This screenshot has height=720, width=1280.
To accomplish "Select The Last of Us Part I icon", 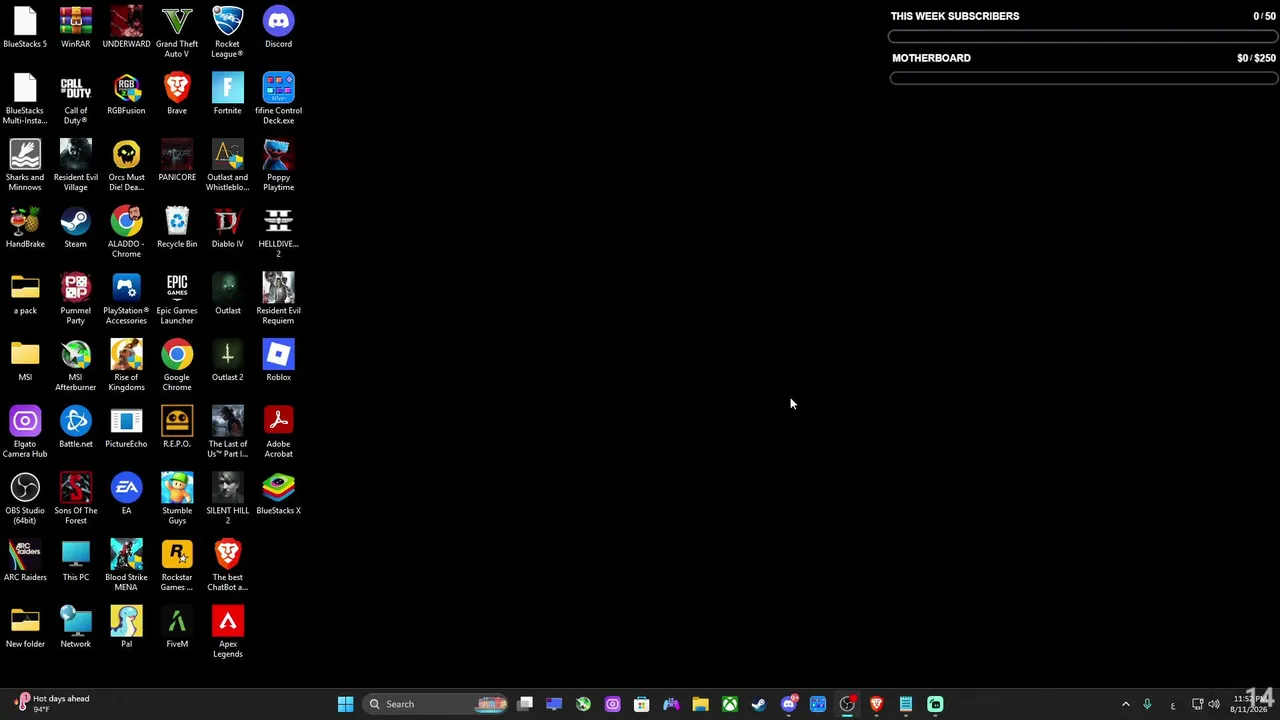I will coord(227,433).
